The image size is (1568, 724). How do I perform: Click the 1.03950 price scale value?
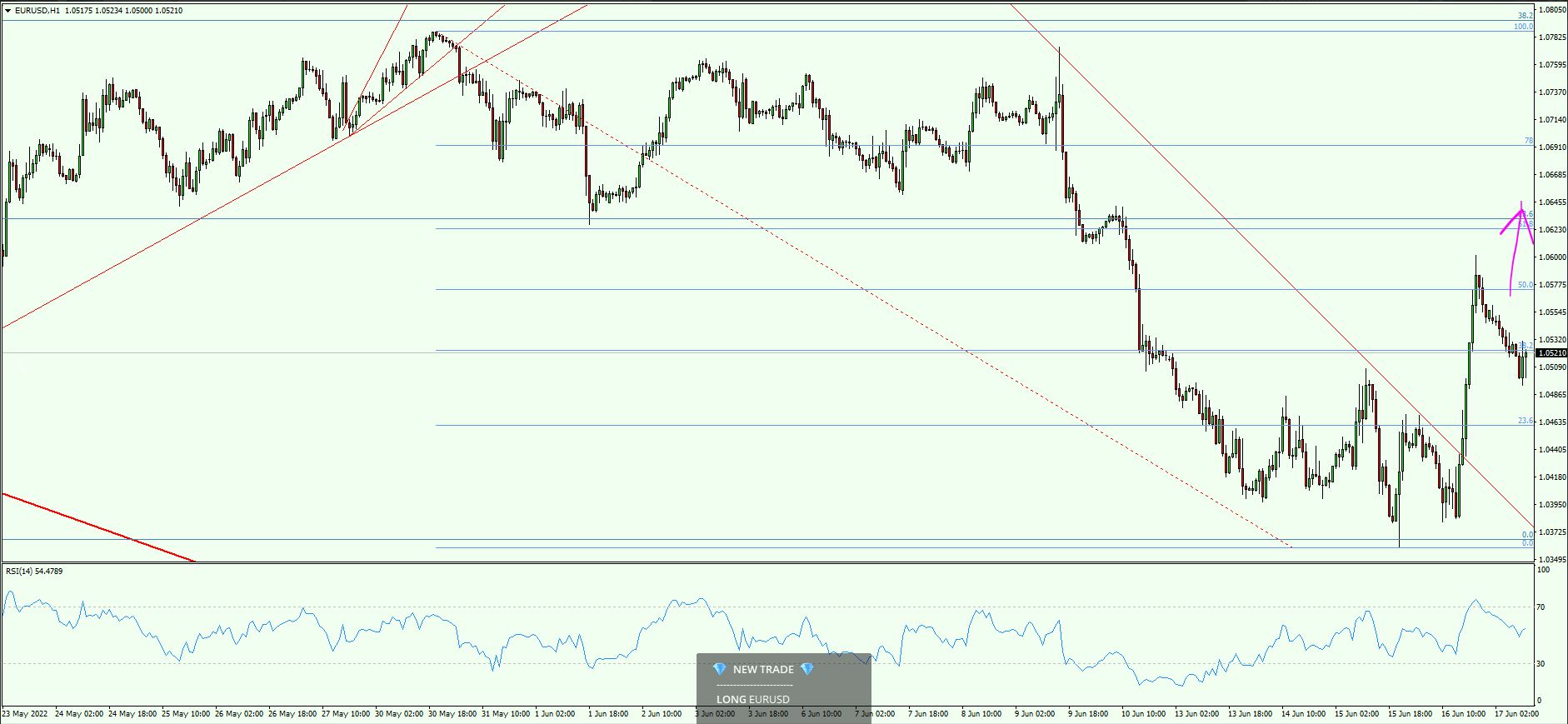pos(1552,505)
